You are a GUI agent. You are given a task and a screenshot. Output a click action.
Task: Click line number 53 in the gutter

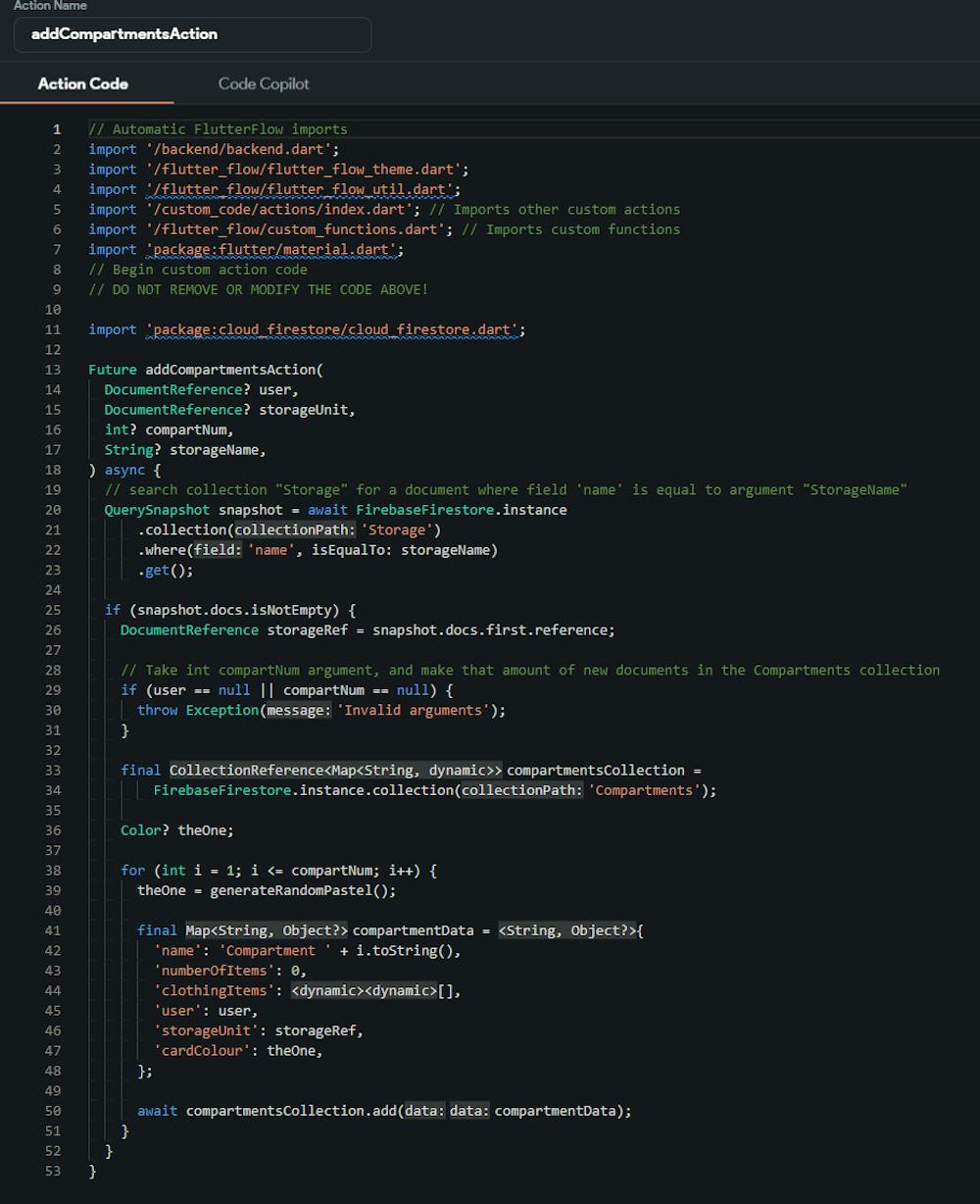(x=53, y=1171)
